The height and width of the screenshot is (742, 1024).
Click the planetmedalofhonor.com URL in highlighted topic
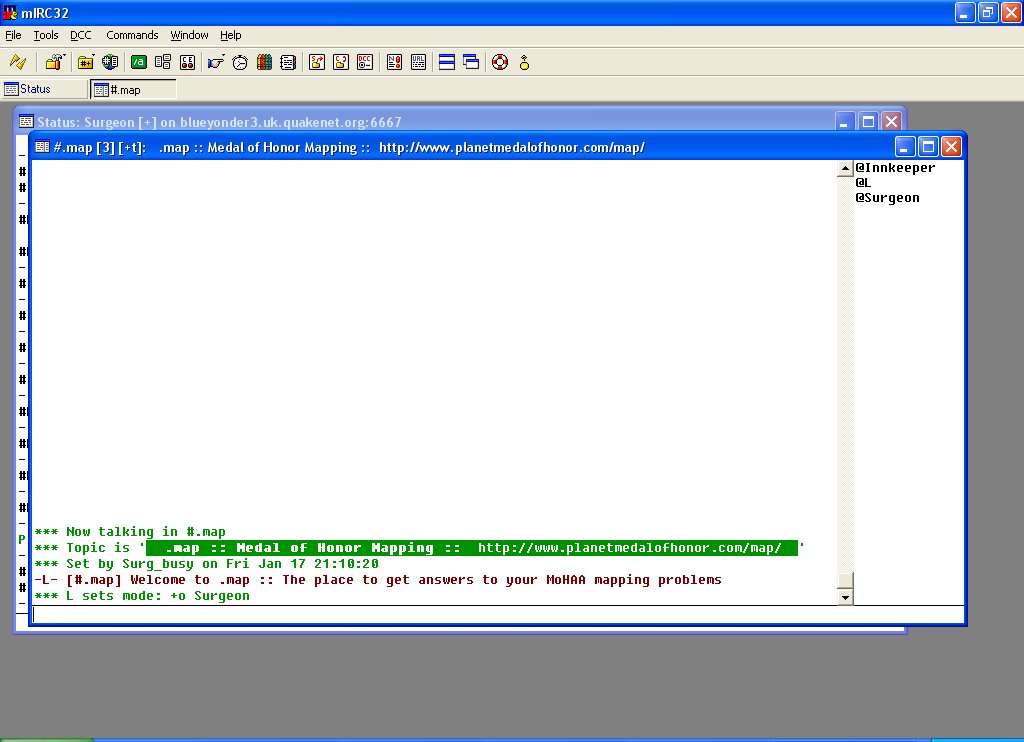tap(629, 548)
